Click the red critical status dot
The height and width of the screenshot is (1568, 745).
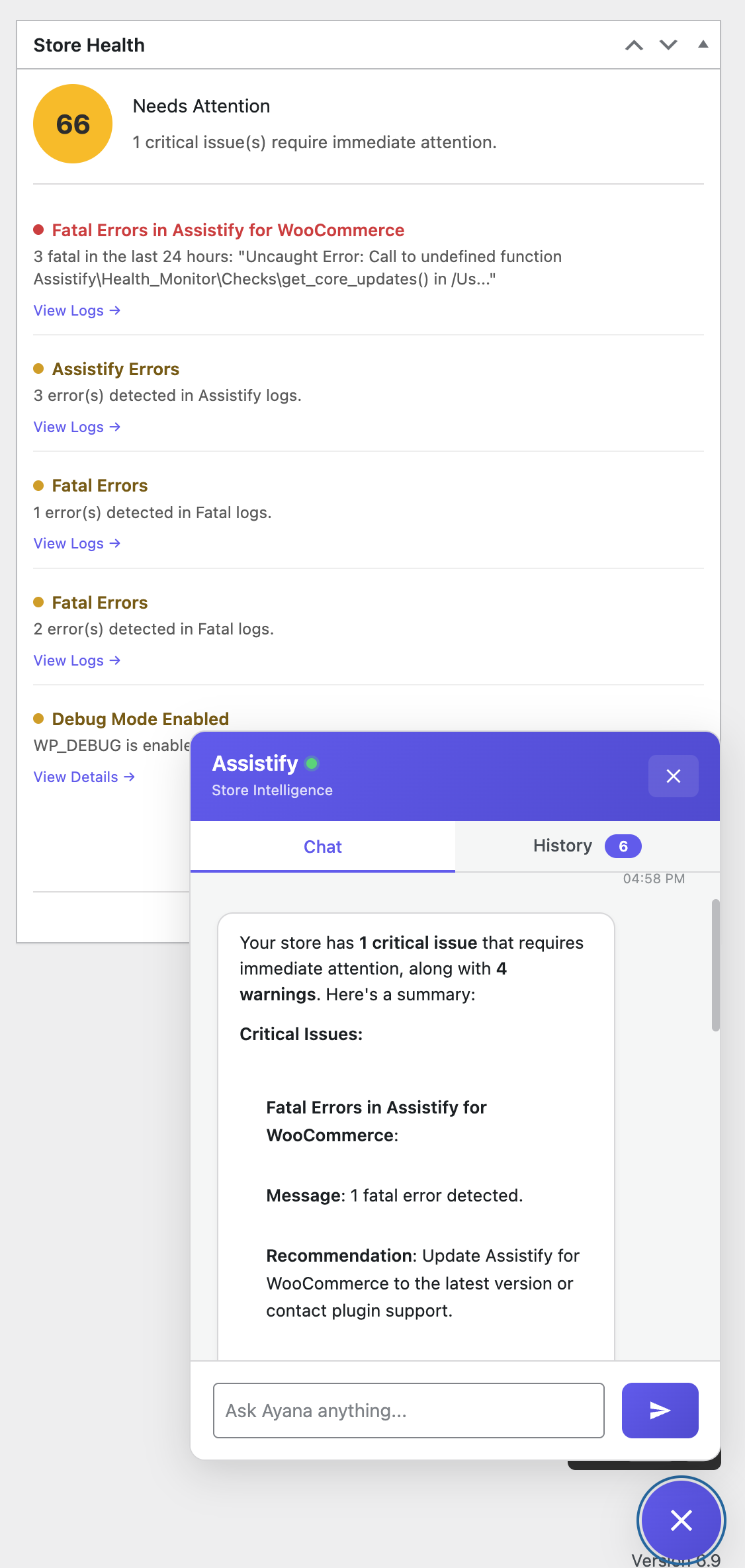click(38, 230)
